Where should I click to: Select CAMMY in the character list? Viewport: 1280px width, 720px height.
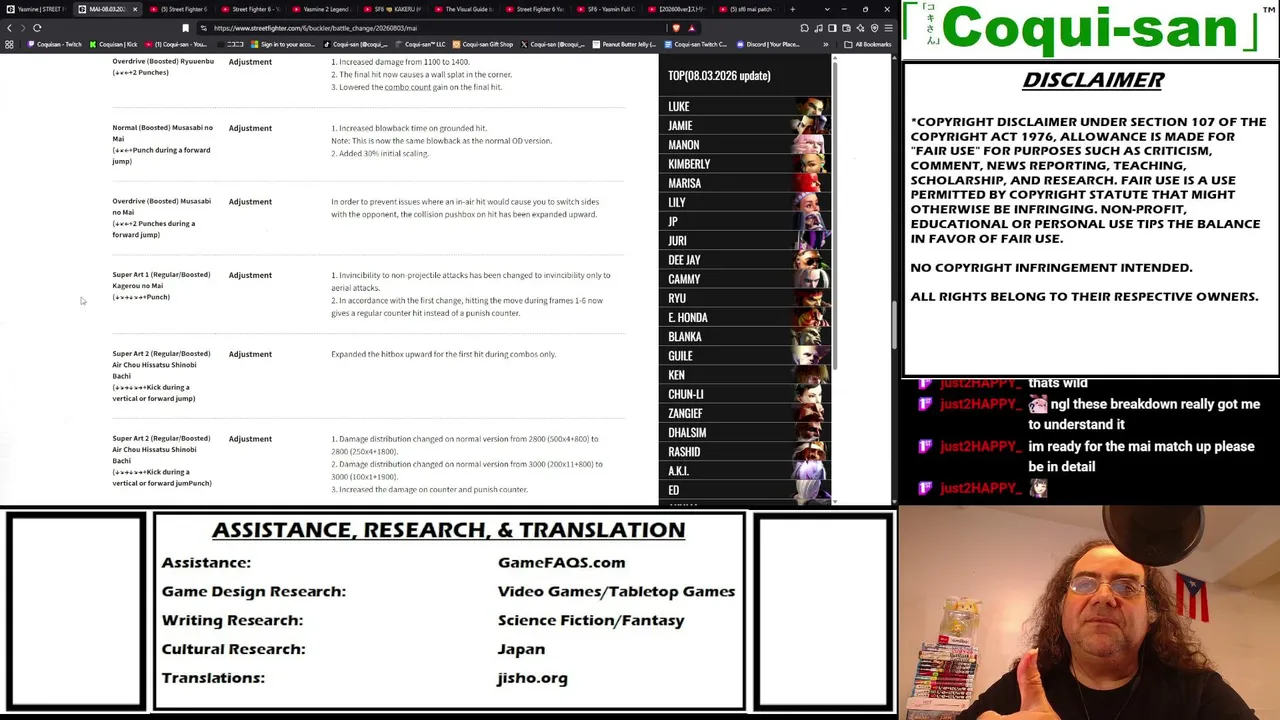coord(744,279)
